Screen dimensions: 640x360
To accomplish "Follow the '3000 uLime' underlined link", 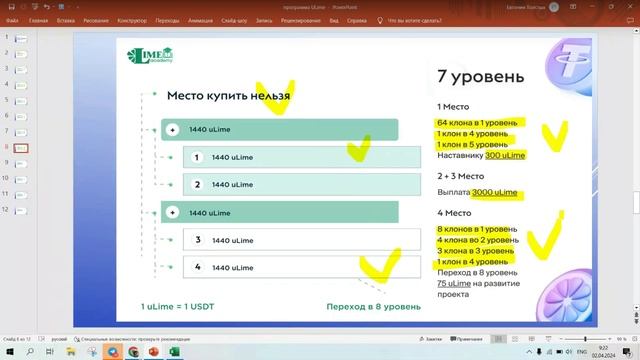I will 494,192.
